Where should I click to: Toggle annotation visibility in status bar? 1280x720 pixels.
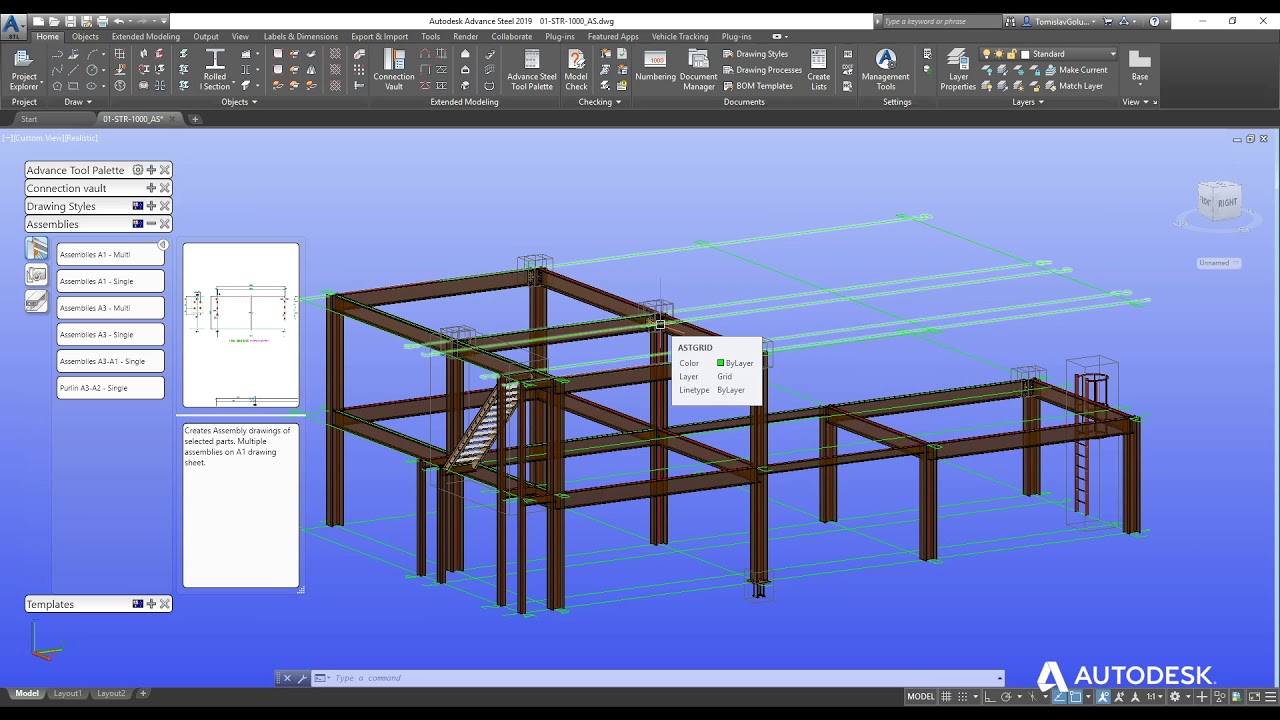[1103, 697]
